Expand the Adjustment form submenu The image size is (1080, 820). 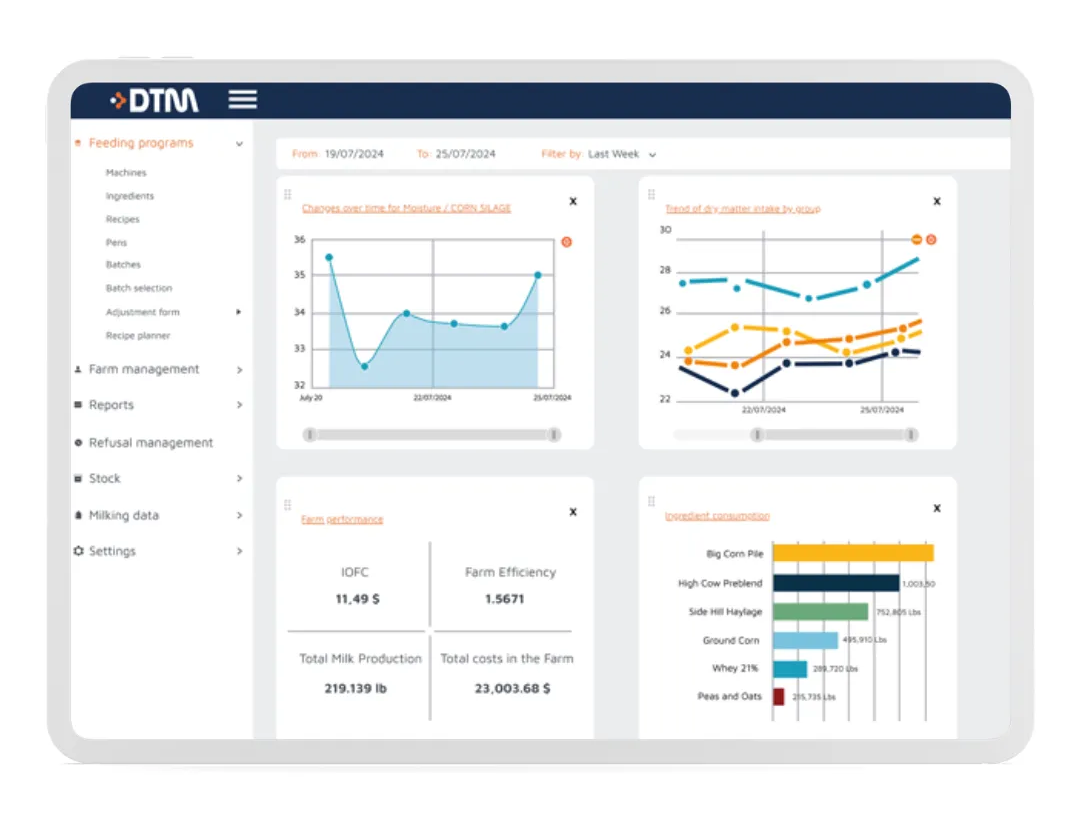coord(238,311)
